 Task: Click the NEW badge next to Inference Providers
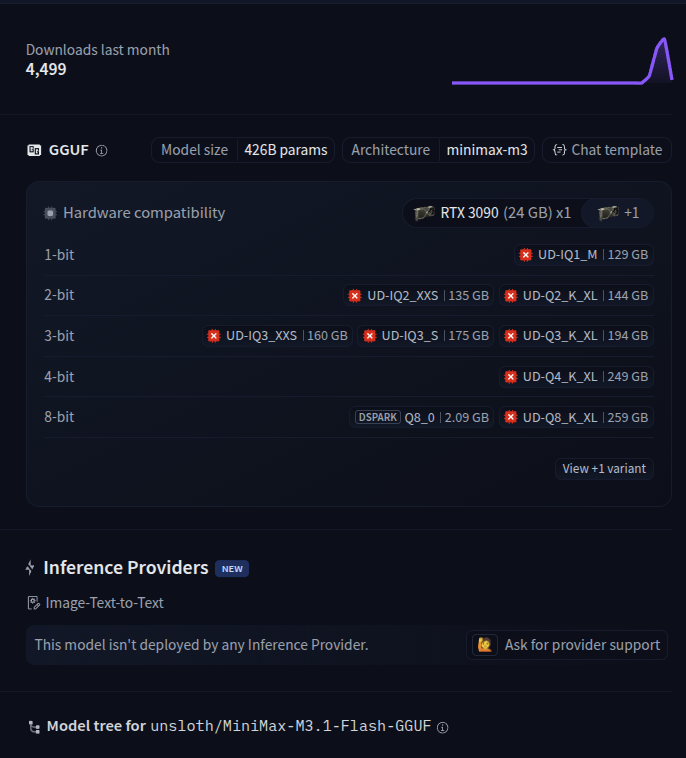[232, 569]
